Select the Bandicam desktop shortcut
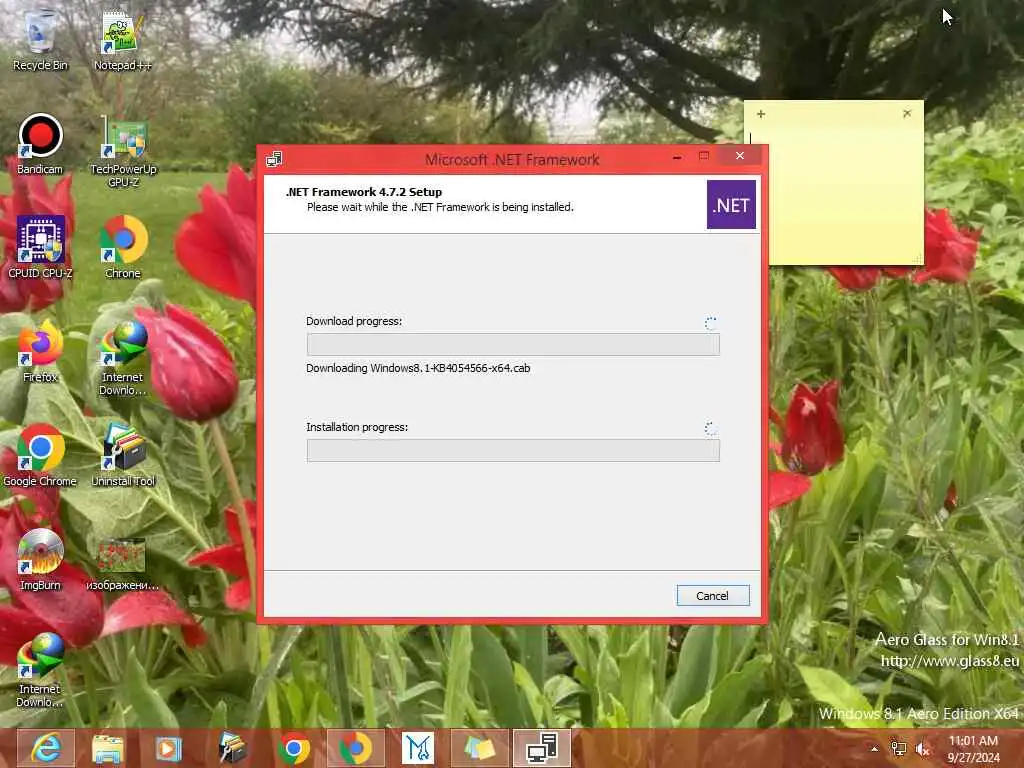The width and height of the screenshot is (1024, 768). 40,144
